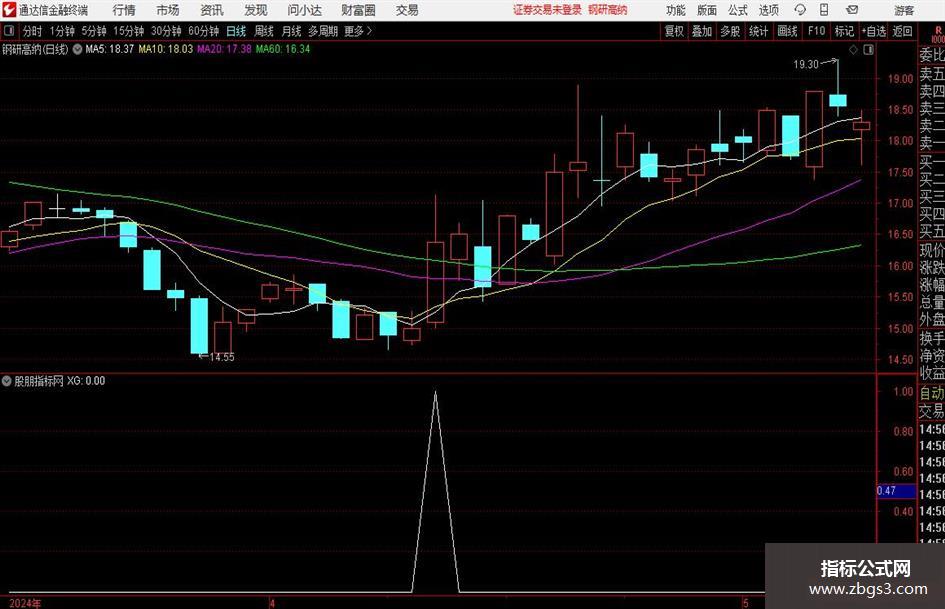The width and height of the screenshot is (945, 609).
Task: Open the mail envelope icon
Action: click(852, 10)
